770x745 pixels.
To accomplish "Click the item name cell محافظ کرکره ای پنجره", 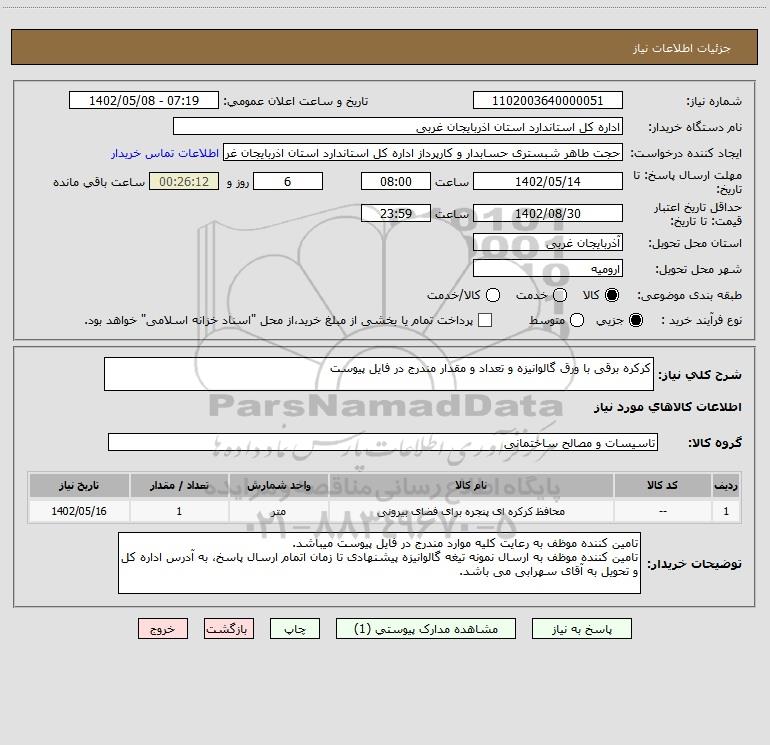I will (471, 511).
